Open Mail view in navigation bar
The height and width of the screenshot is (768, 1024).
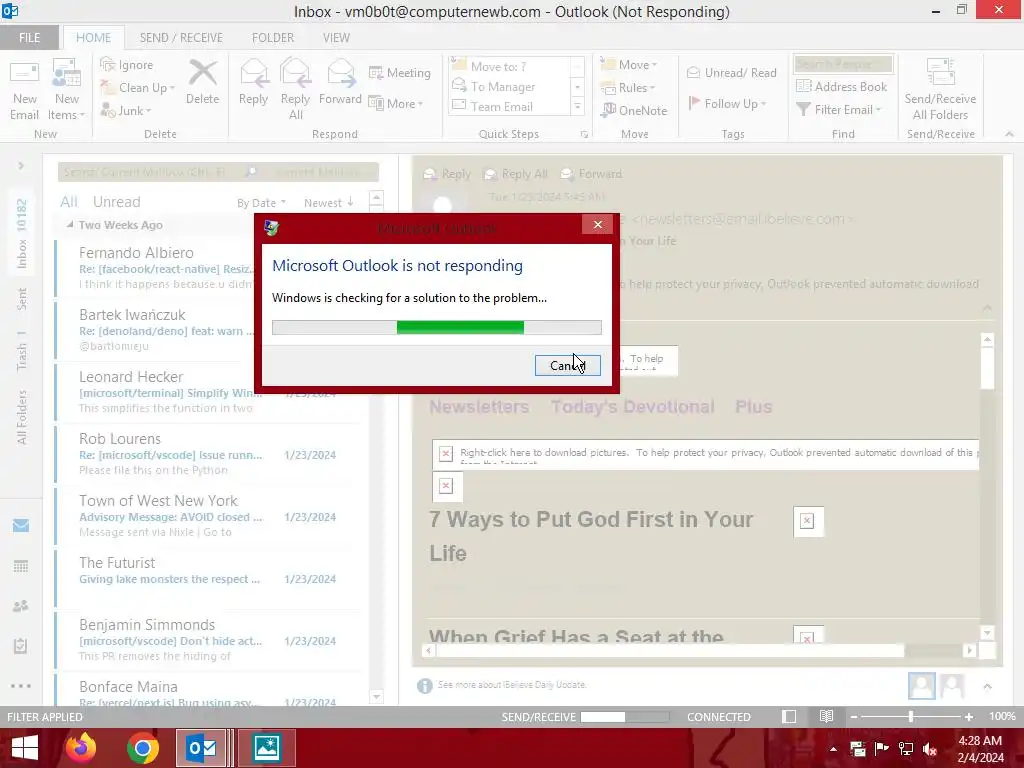coord(21,525)
